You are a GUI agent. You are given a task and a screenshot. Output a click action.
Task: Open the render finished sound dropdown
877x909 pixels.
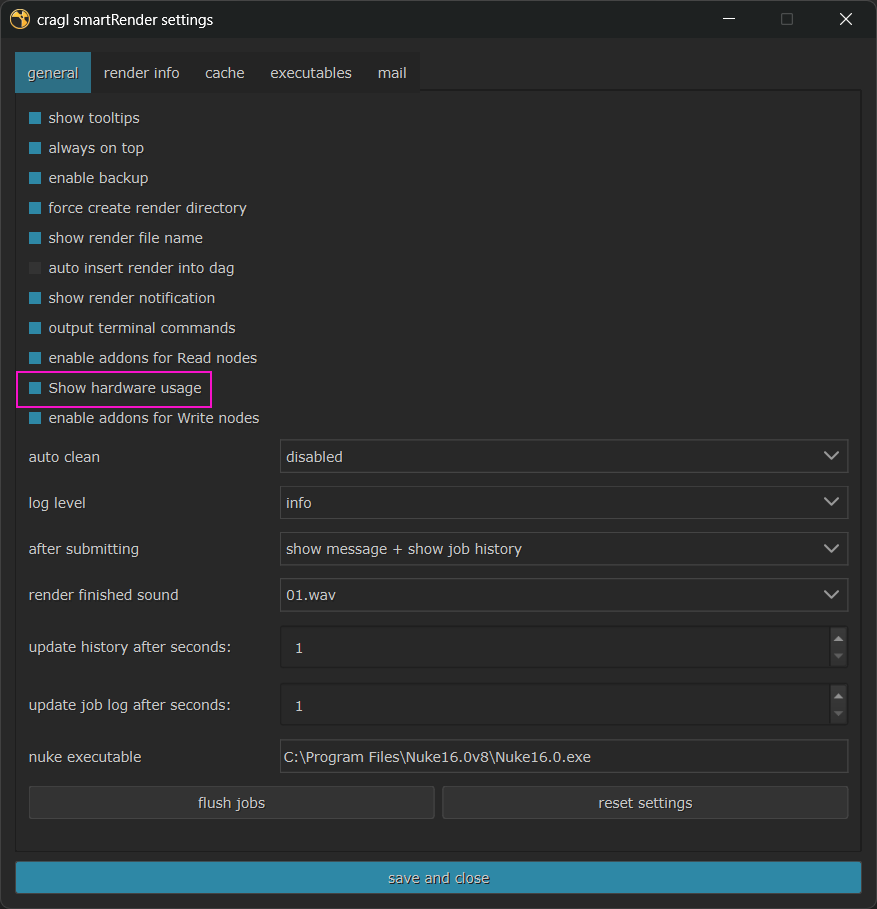pos(564,595)
